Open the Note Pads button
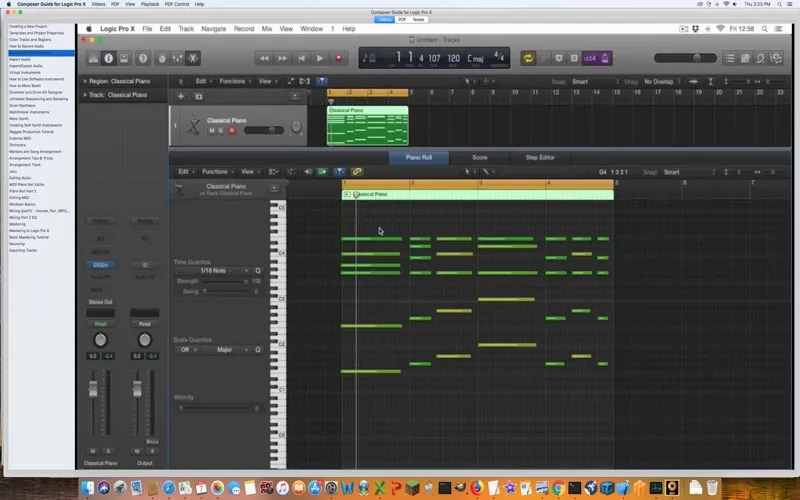Image resolution: width=800 pixels, height=500 pixels. point(745,58)
